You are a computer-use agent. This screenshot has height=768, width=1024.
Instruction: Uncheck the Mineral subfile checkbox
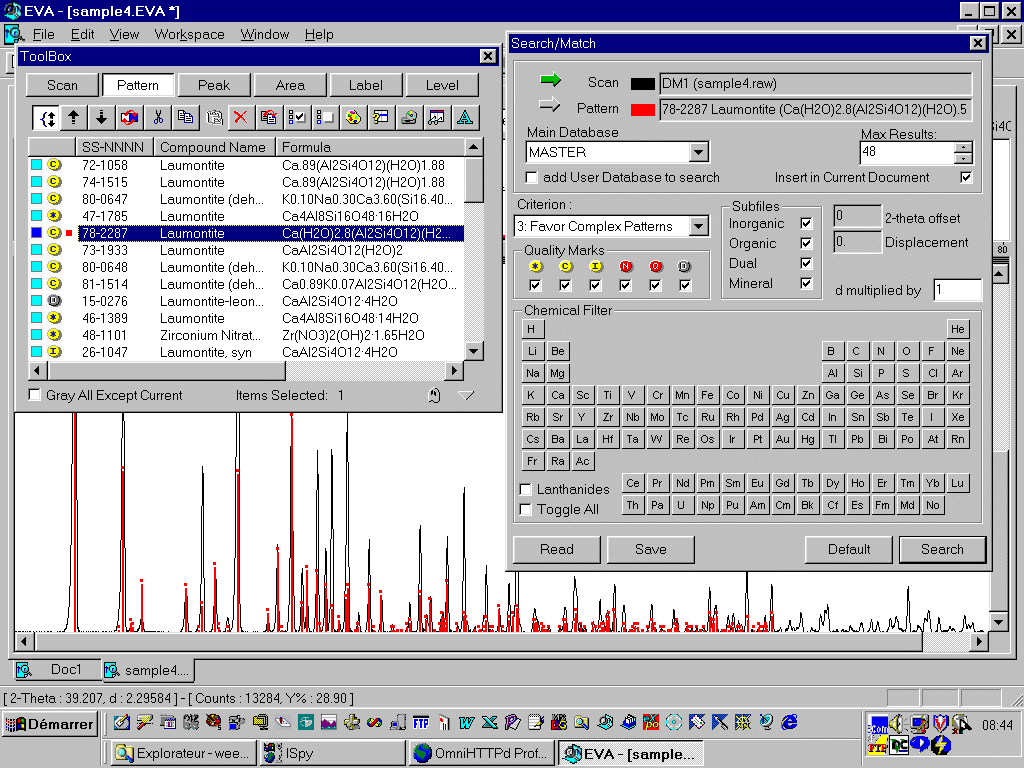point(806,283)
